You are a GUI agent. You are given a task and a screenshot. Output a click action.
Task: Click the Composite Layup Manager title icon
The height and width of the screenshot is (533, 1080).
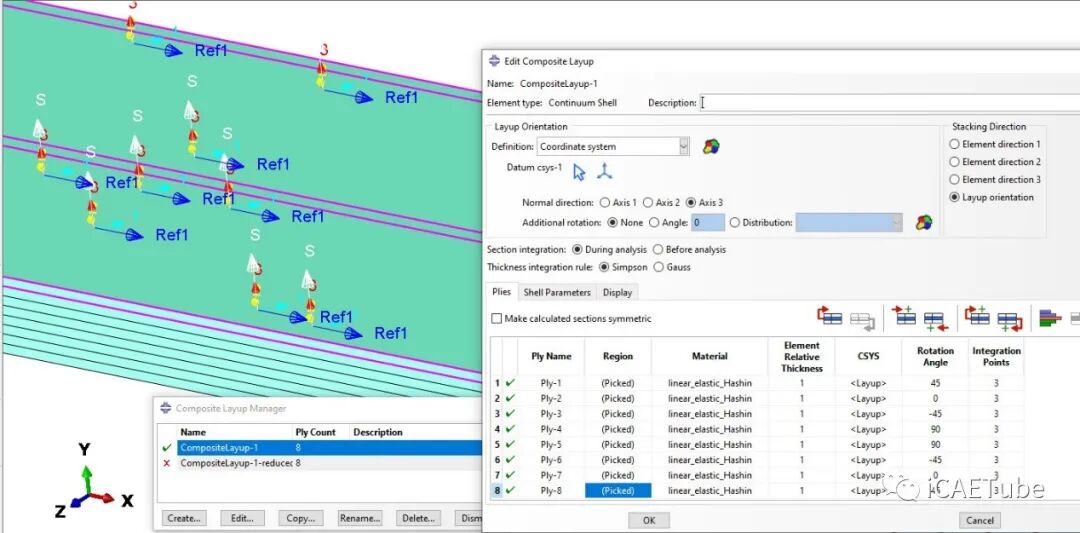[165, 408]
